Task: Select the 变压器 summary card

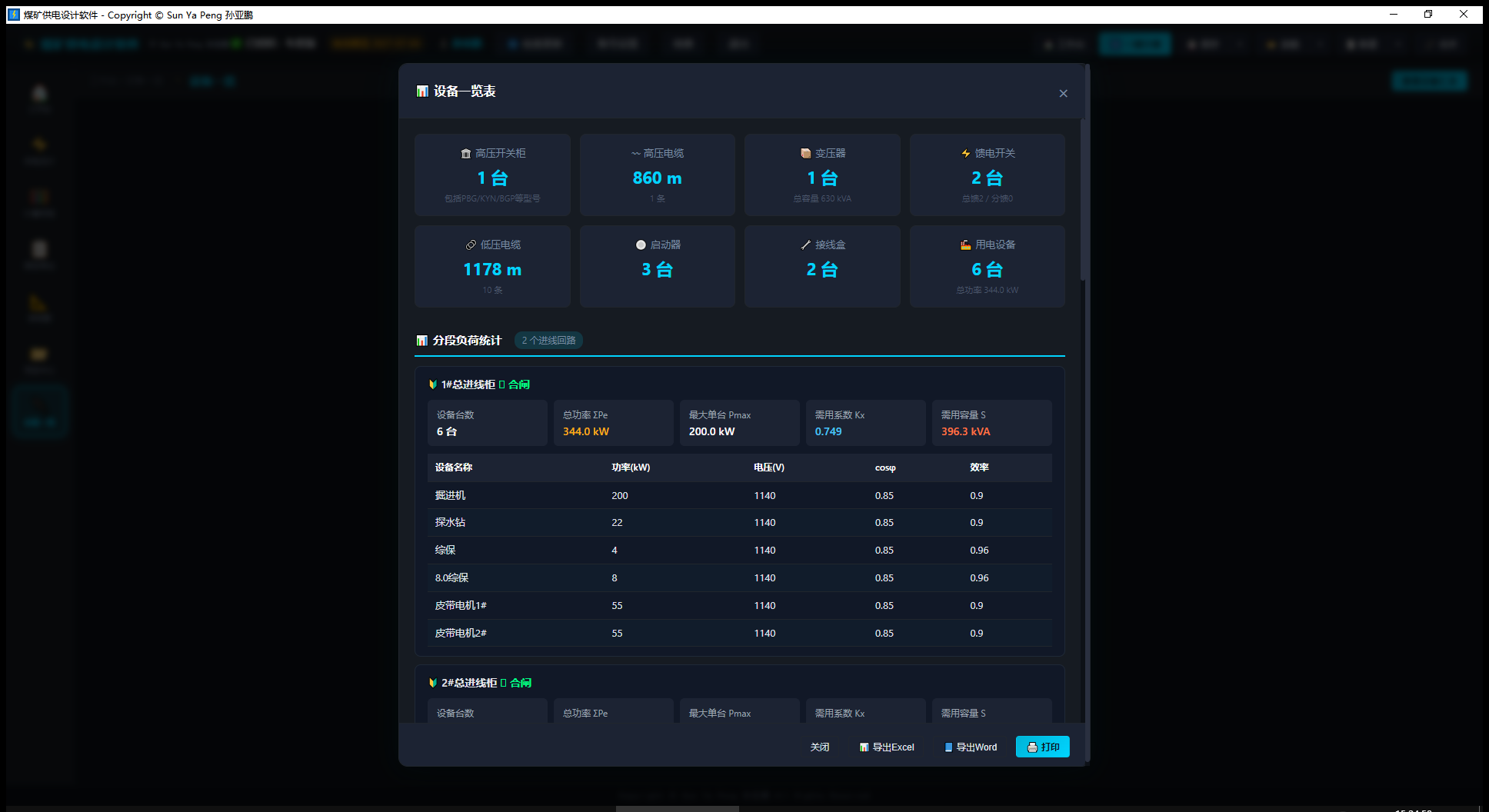Action: pyautogui.click(x=822, y=175)
